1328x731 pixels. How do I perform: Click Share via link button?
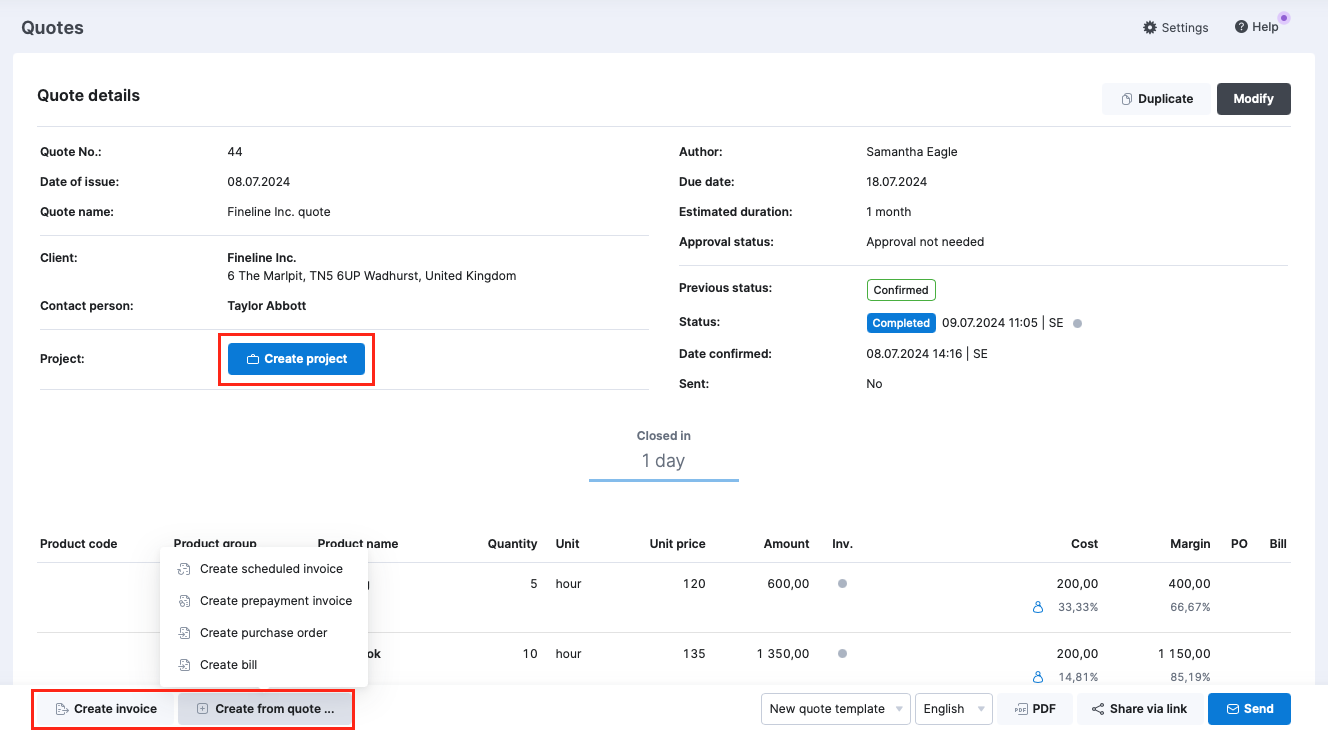1139,709
